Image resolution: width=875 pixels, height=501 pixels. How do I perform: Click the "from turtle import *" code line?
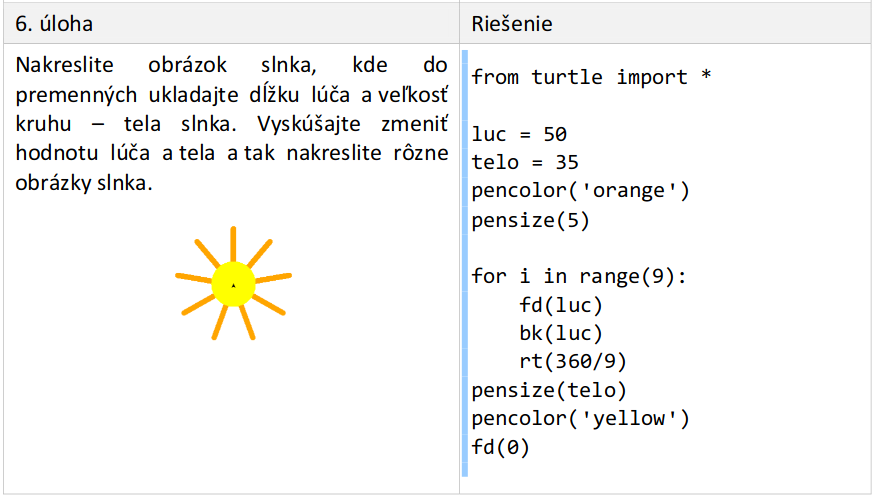click(x=591, y=77)
